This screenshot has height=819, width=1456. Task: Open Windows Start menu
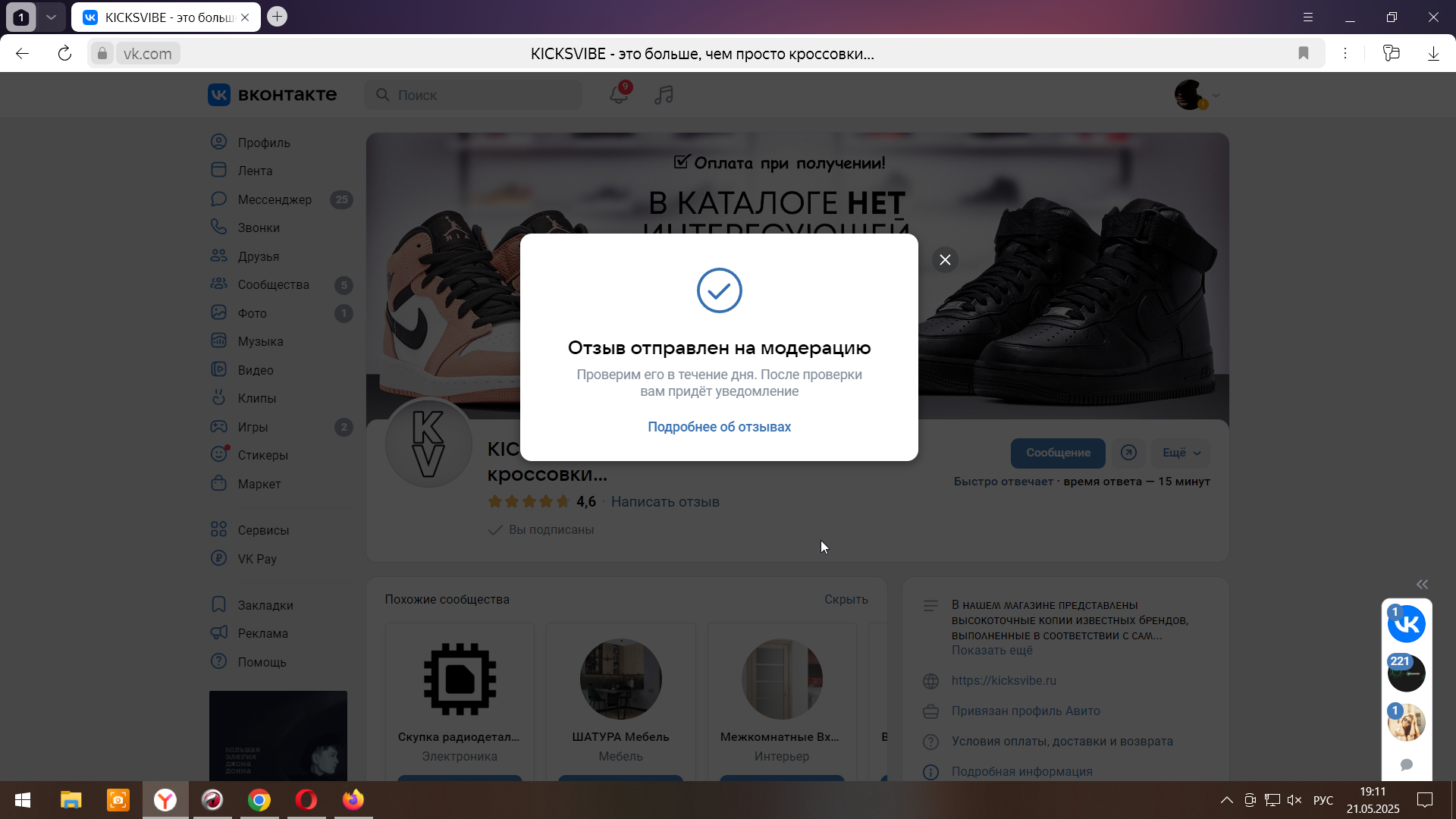tap(23, 800)
